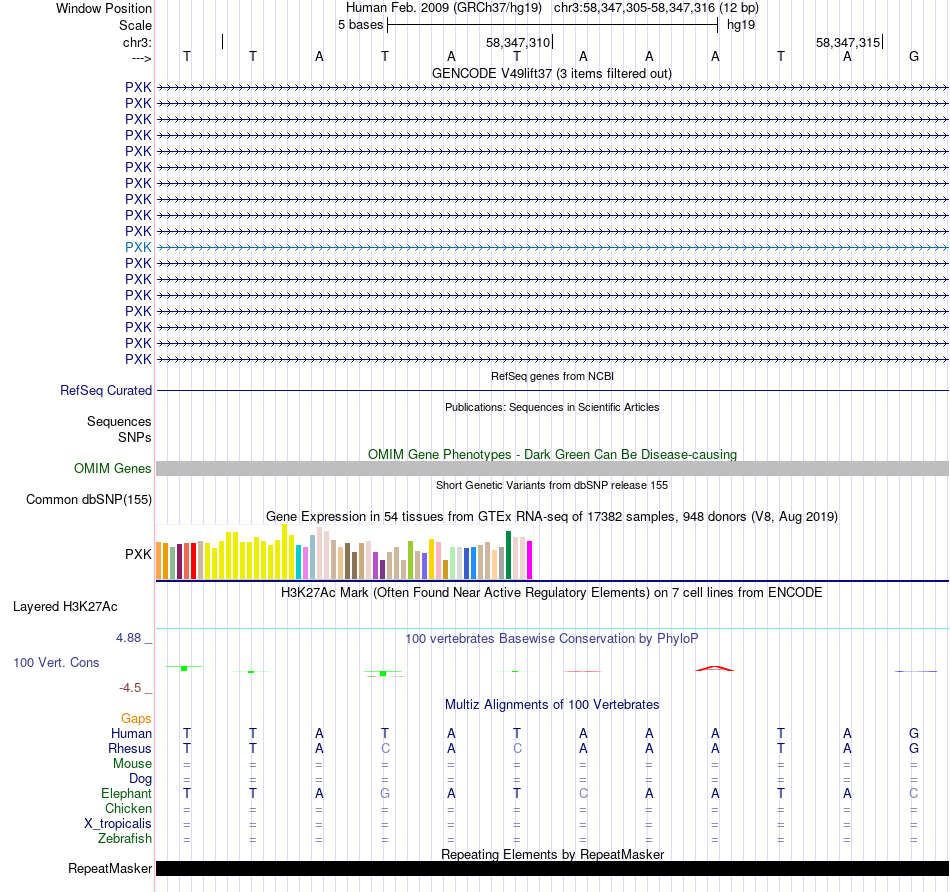Click the '--->' strand direction arrow
950x892 pixels.
click(x=141, y=58)
